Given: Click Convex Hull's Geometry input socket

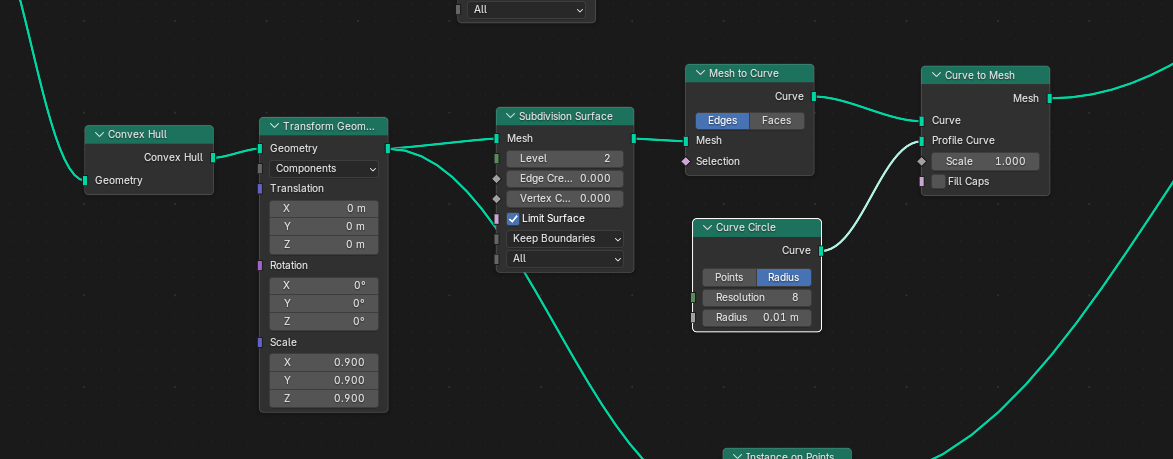Looking at the screenshot, I should coord(85,180).
